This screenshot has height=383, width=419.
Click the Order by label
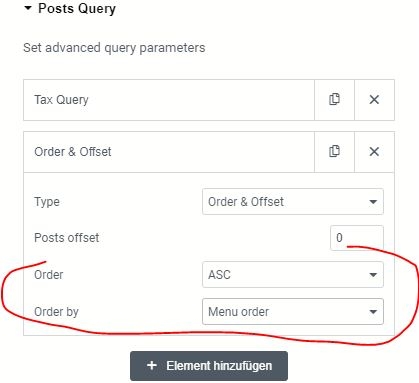click(x=56, y=312)
